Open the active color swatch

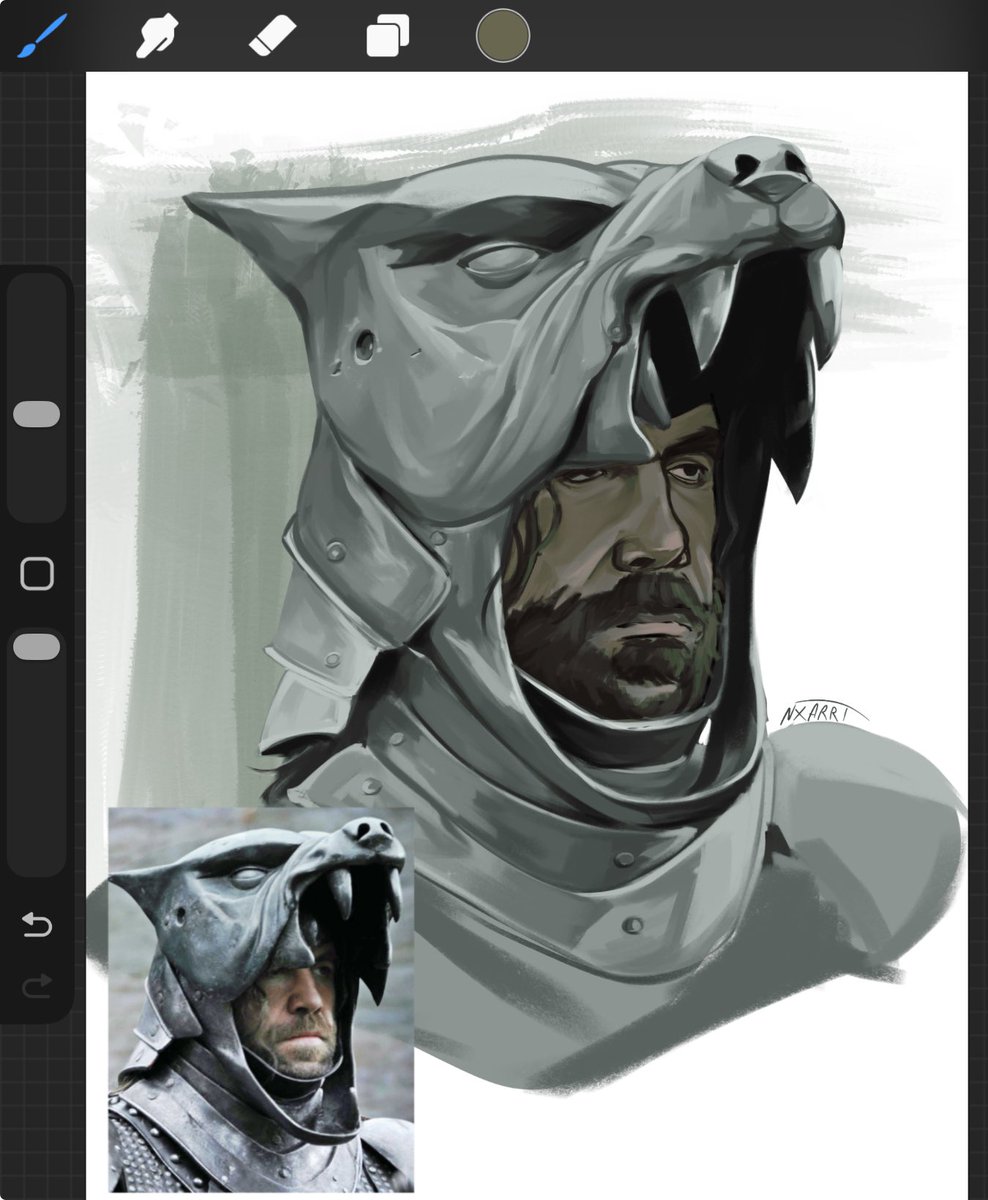pyautogui.click(x=503, y=36)
